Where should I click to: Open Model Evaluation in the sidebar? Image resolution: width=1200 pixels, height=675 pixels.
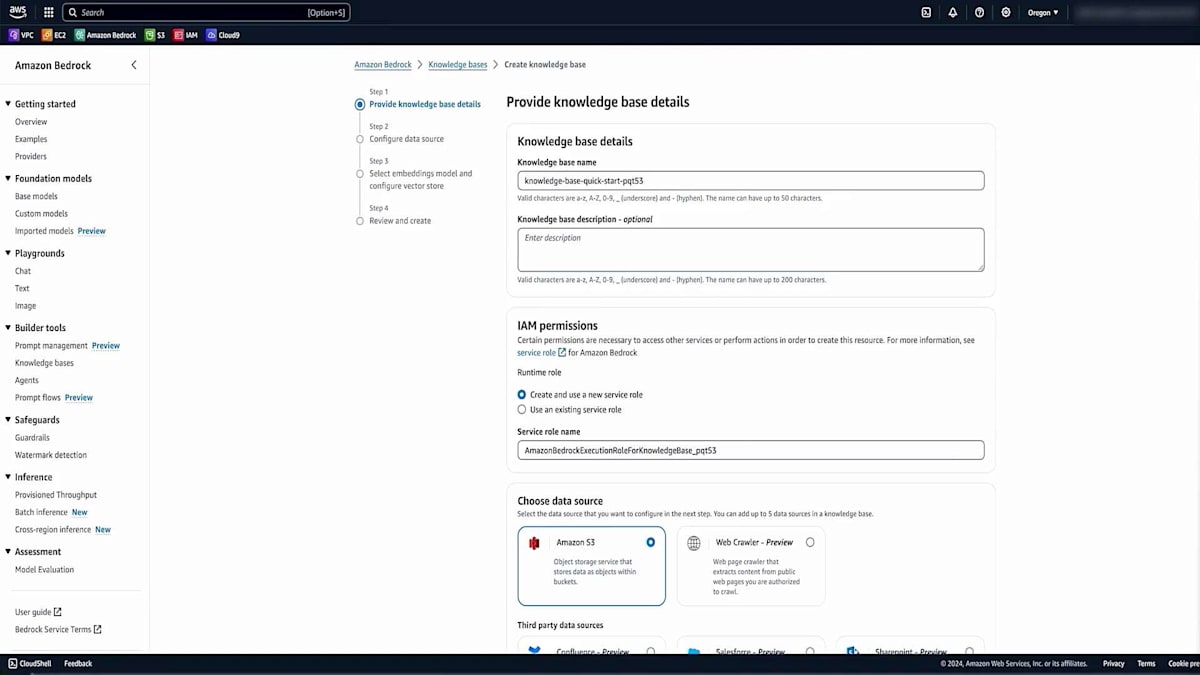pyautogui.click(x=44, y=570)
